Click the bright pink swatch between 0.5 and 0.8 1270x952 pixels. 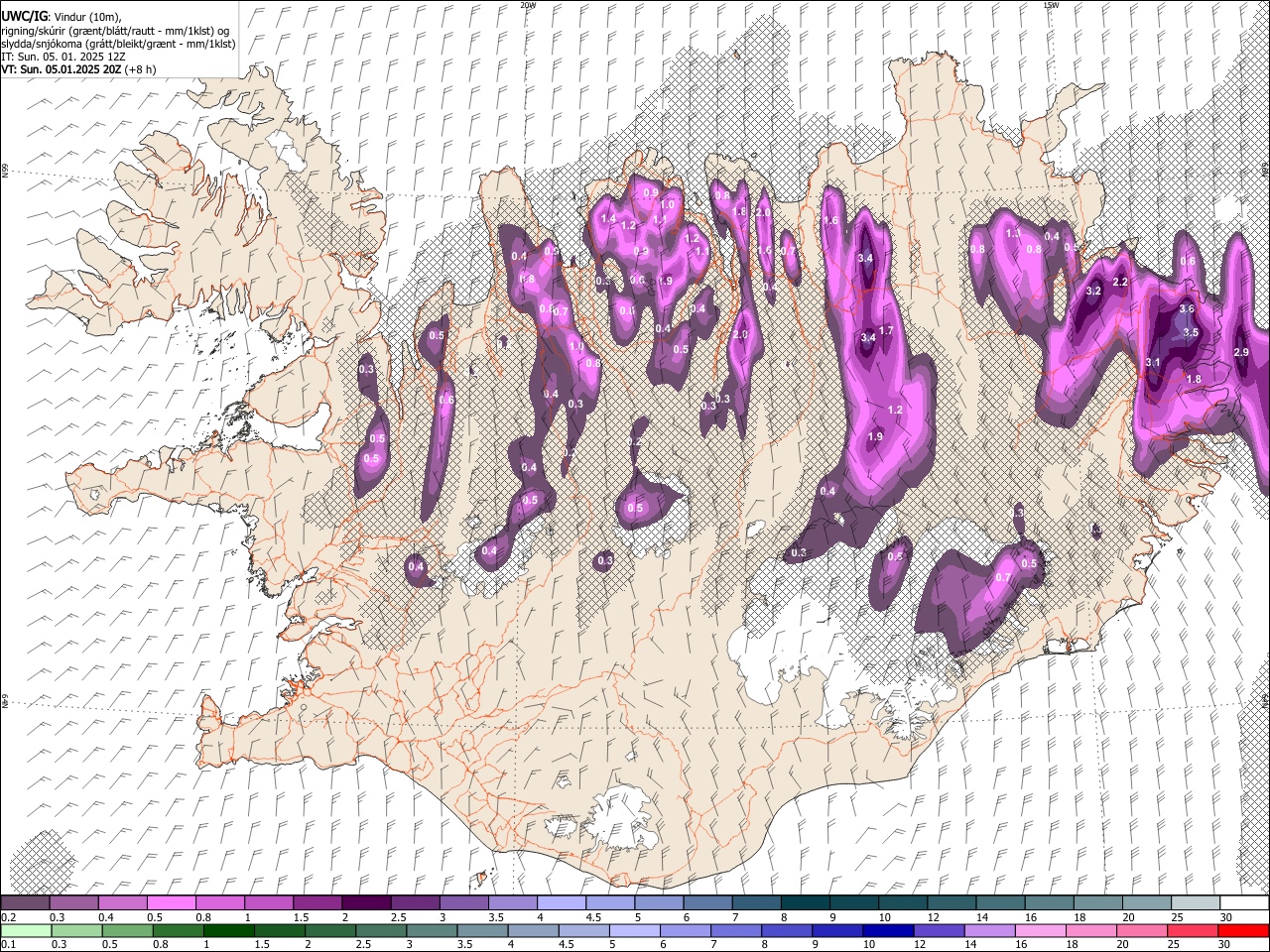pyautogui.click(x=171, y=903)
